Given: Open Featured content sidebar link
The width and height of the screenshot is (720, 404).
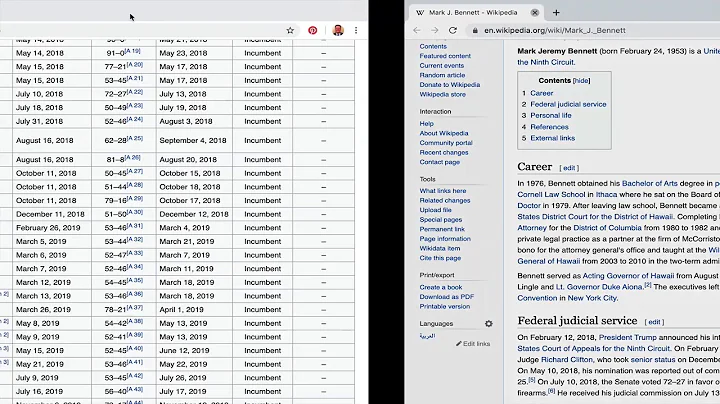Looking at the screenshot, I should pos(445,56).
